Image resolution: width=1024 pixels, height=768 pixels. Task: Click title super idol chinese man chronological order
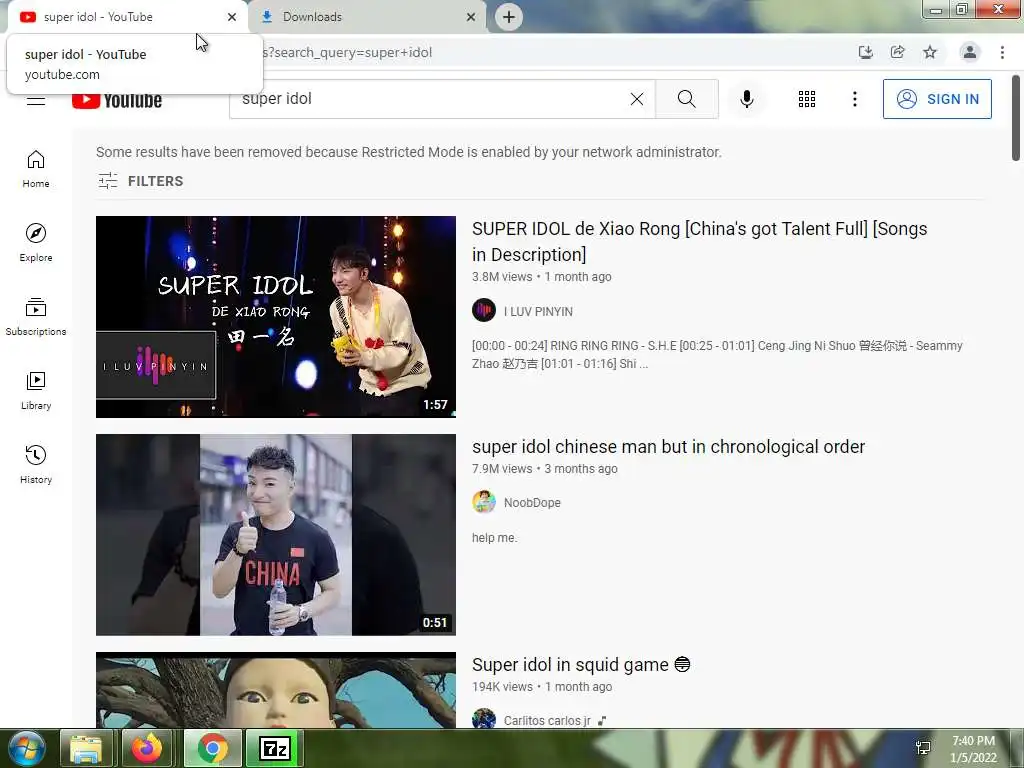pos(668,447)
